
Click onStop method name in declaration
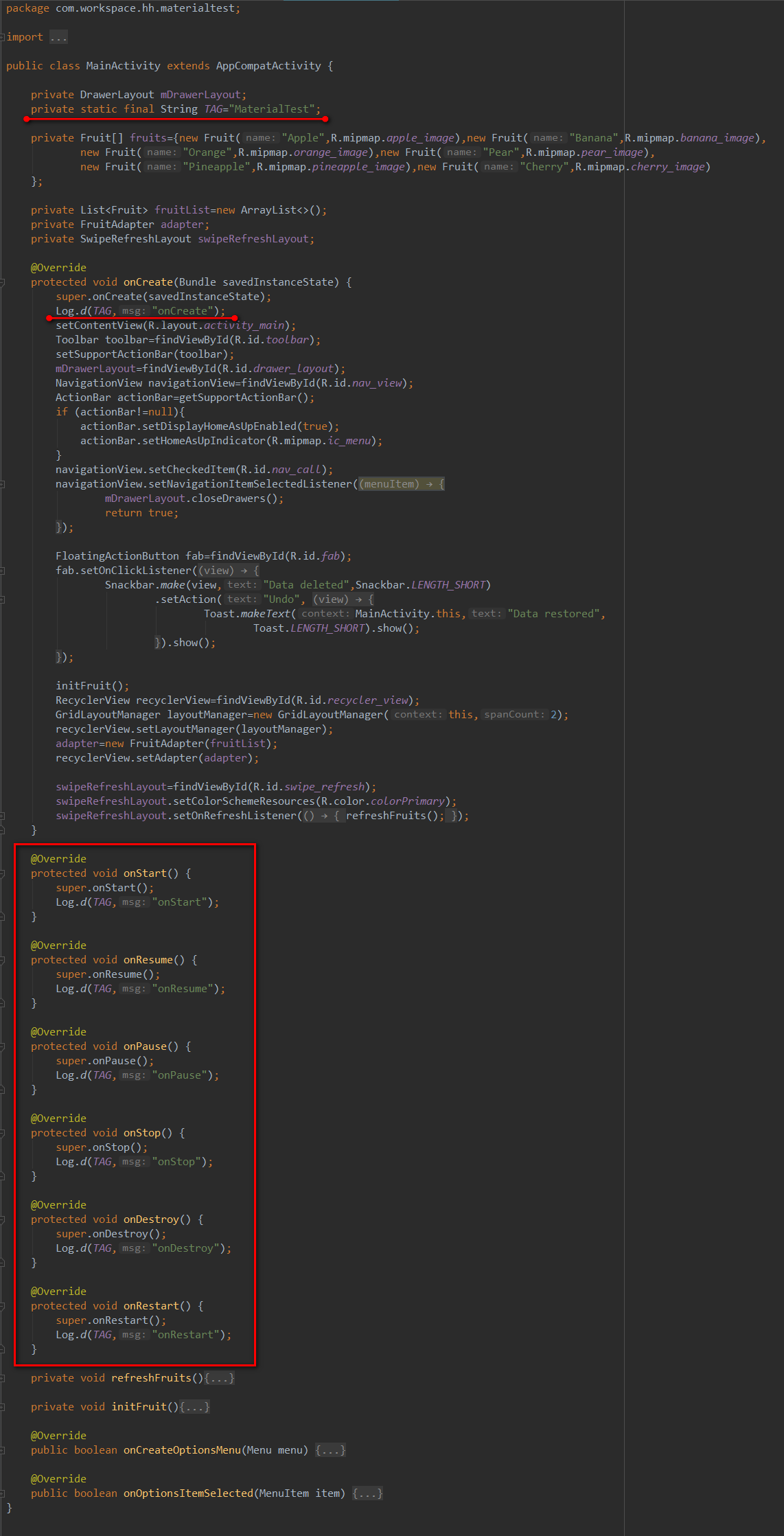[x=142, y=1133]
